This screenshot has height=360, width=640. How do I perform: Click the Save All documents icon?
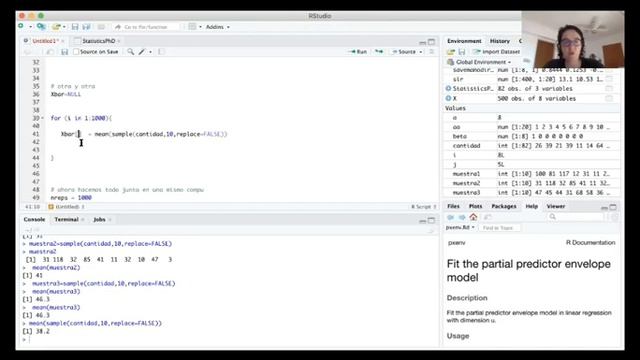click(87, 27)
